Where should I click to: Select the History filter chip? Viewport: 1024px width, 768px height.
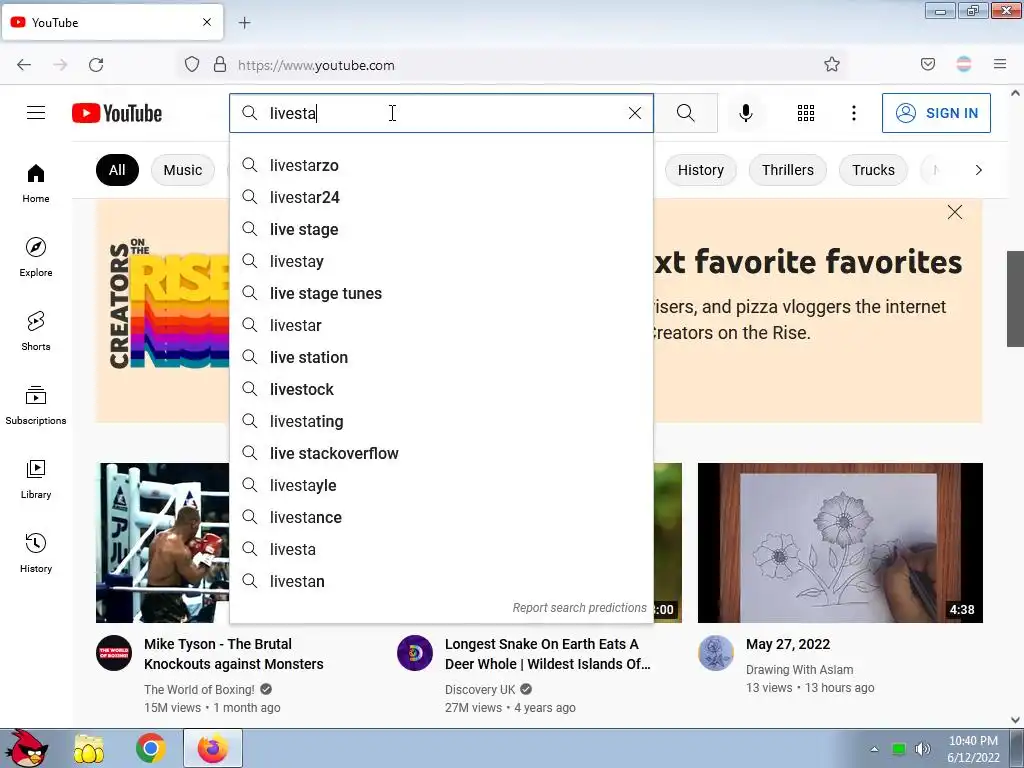[x=701, y=170]
